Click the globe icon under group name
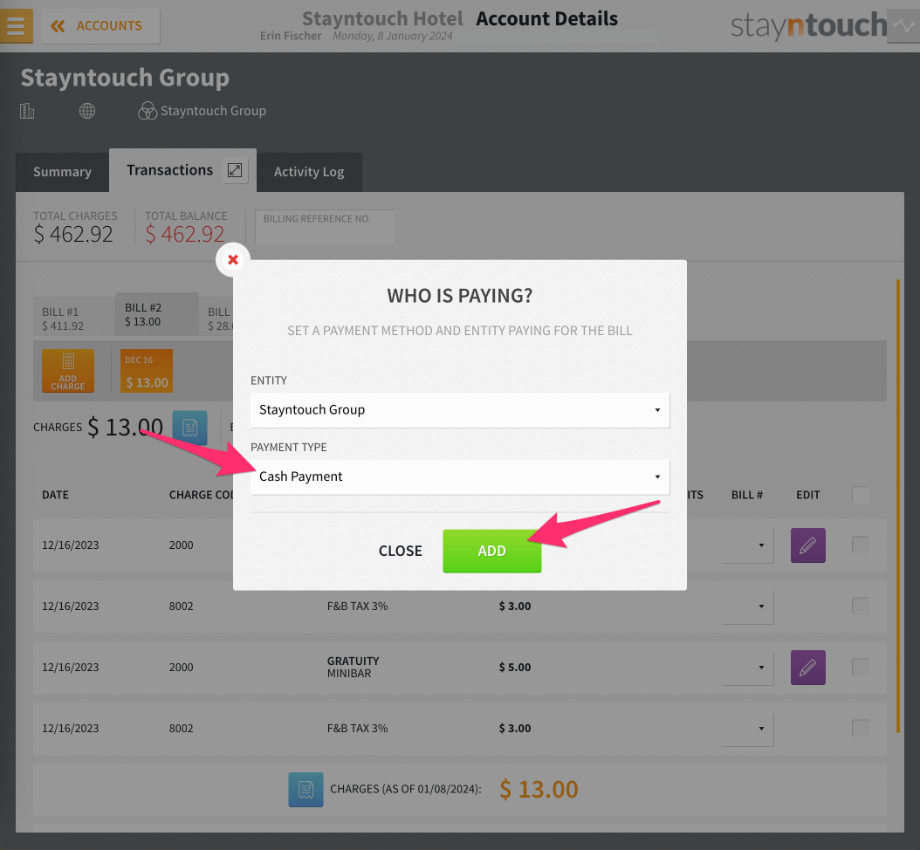 pos(87,111)
